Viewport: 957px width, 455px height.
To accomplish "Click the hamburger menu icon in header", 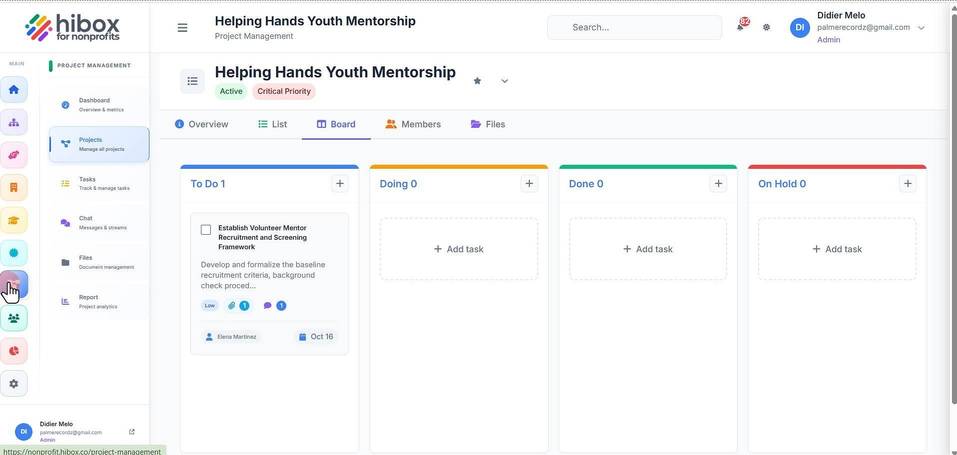I will point(182,27).
